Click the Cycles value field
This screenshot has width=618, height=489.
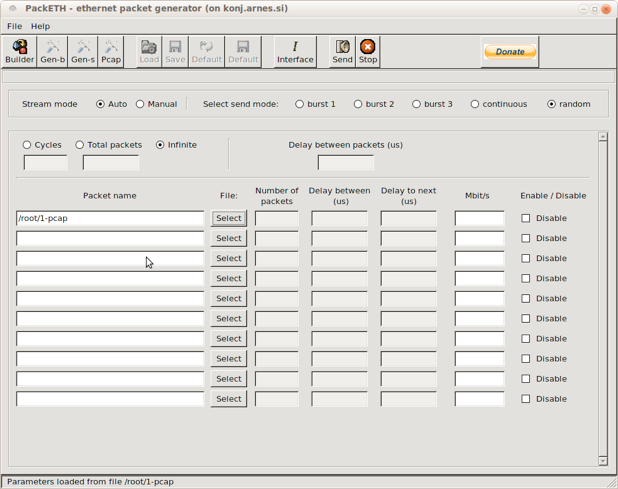[x=45, y=163]
